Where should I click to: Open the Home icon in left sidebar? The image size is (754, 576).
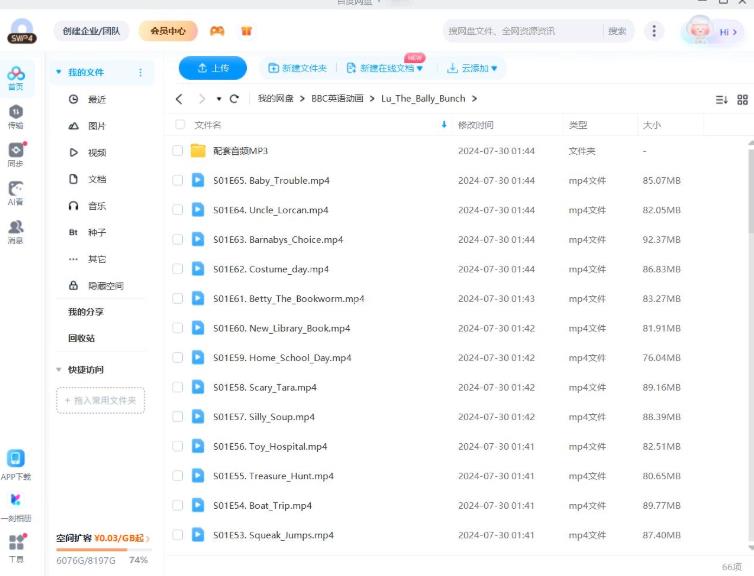16,78
